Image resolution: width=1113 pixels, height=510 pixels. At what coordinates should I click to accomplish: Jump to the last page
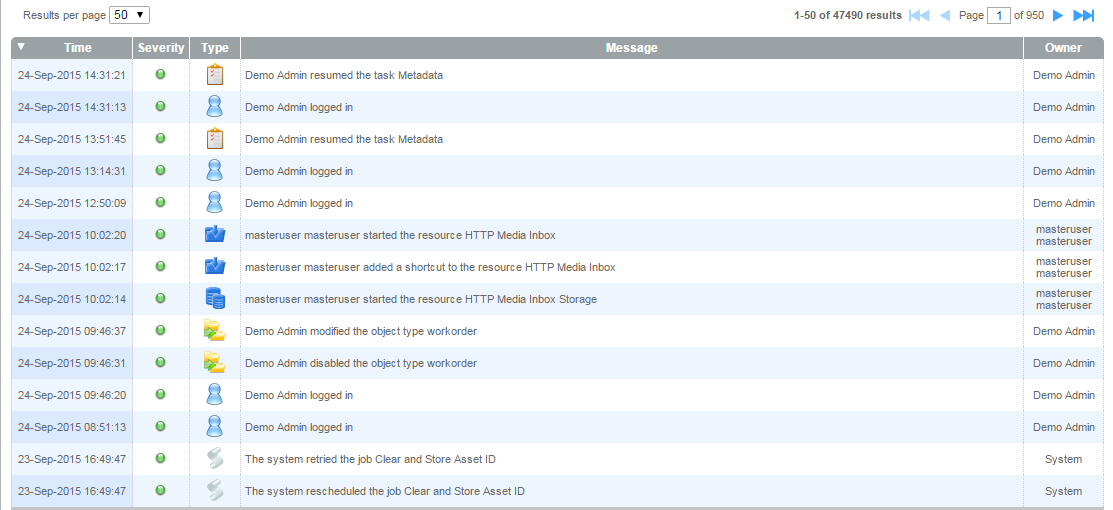[x=1084, y=15]
